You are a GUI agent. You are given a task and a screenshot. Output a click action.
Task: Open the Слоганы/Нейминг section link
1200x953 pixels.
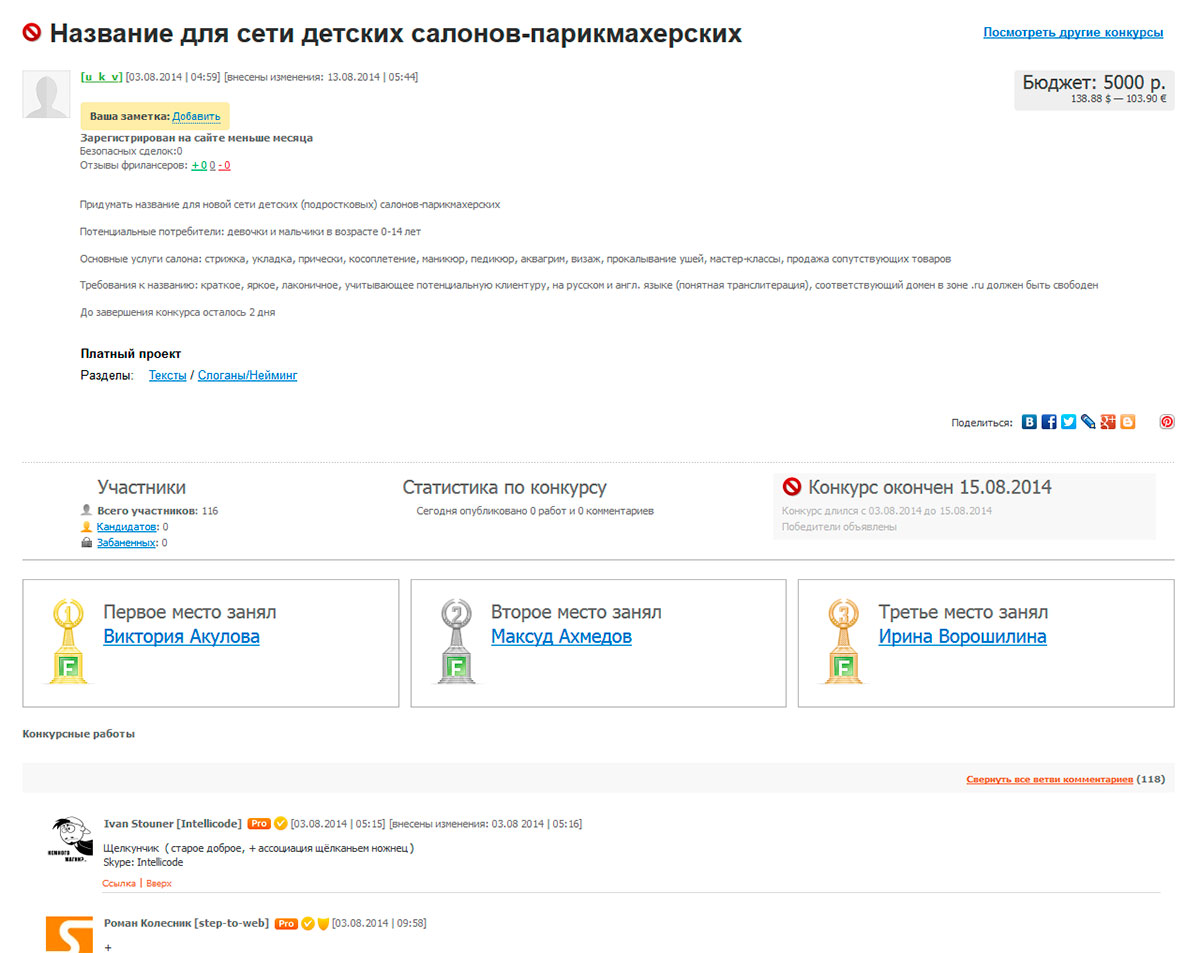pyautogui.click(x=247, y=375)
